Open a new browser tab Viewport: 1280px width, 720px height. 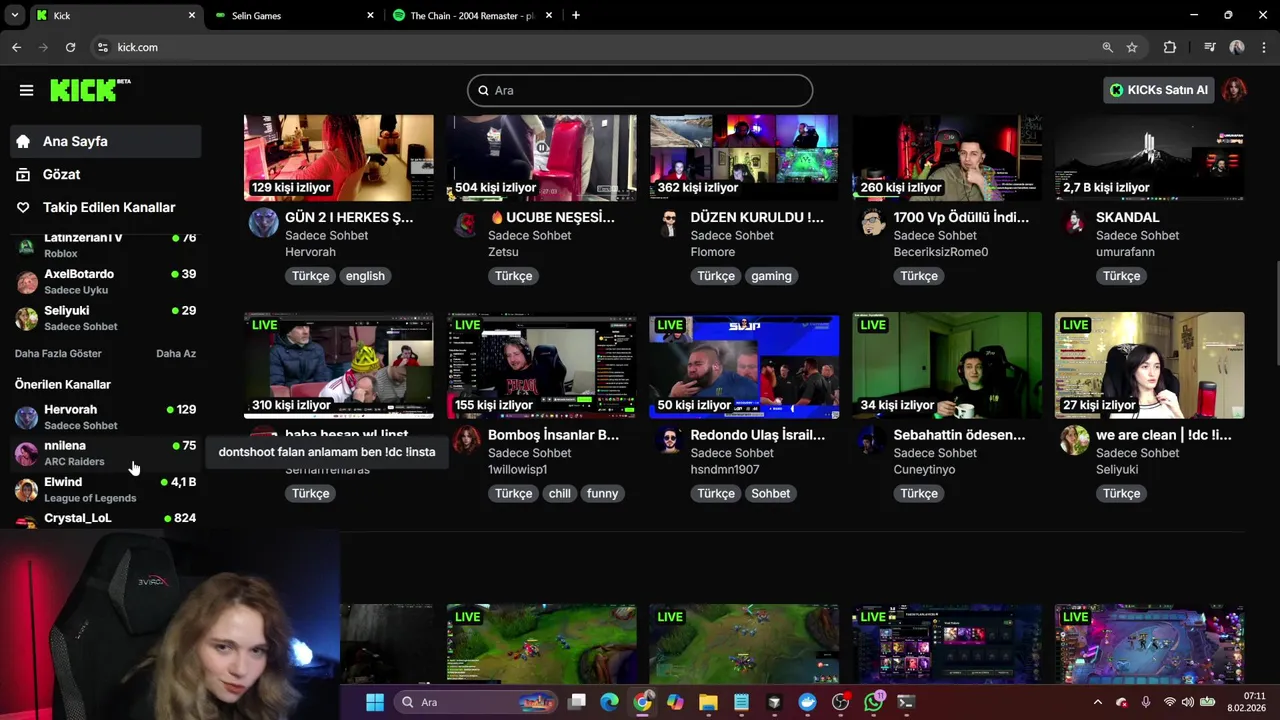[x=575, y=15]
